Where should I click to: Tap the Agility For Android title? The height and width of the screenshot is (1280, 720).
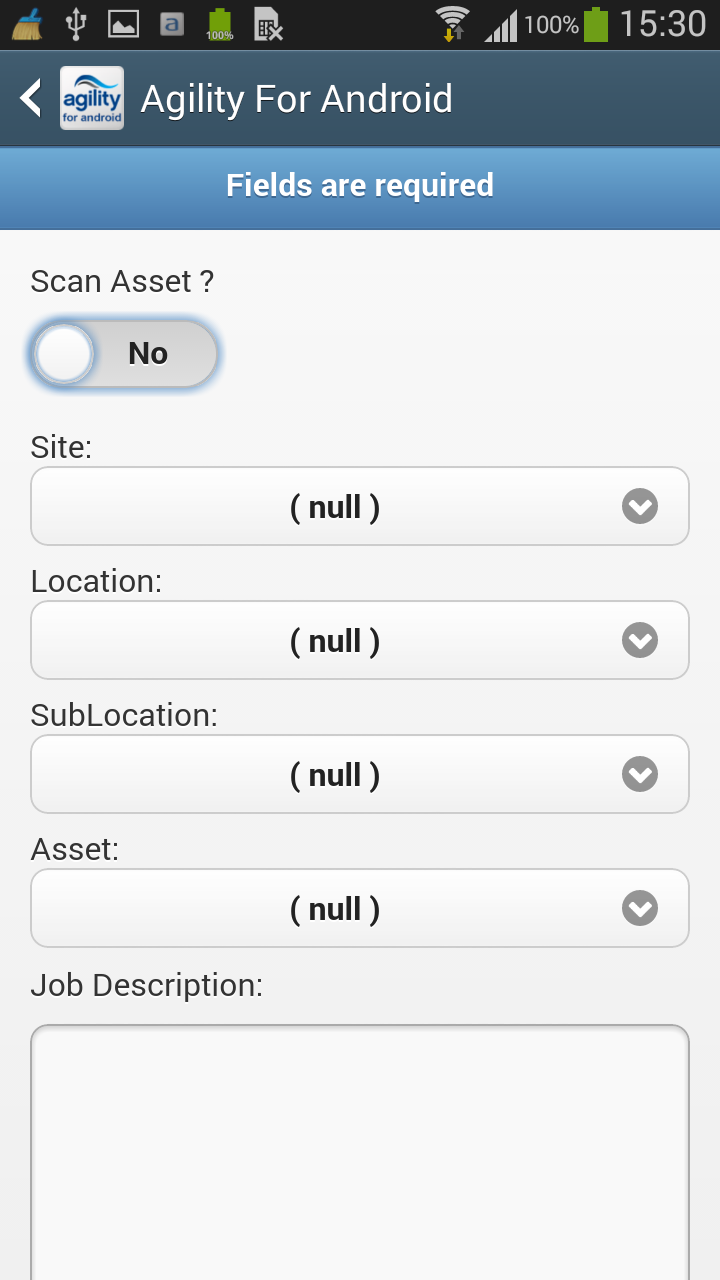tap(297, 99)
